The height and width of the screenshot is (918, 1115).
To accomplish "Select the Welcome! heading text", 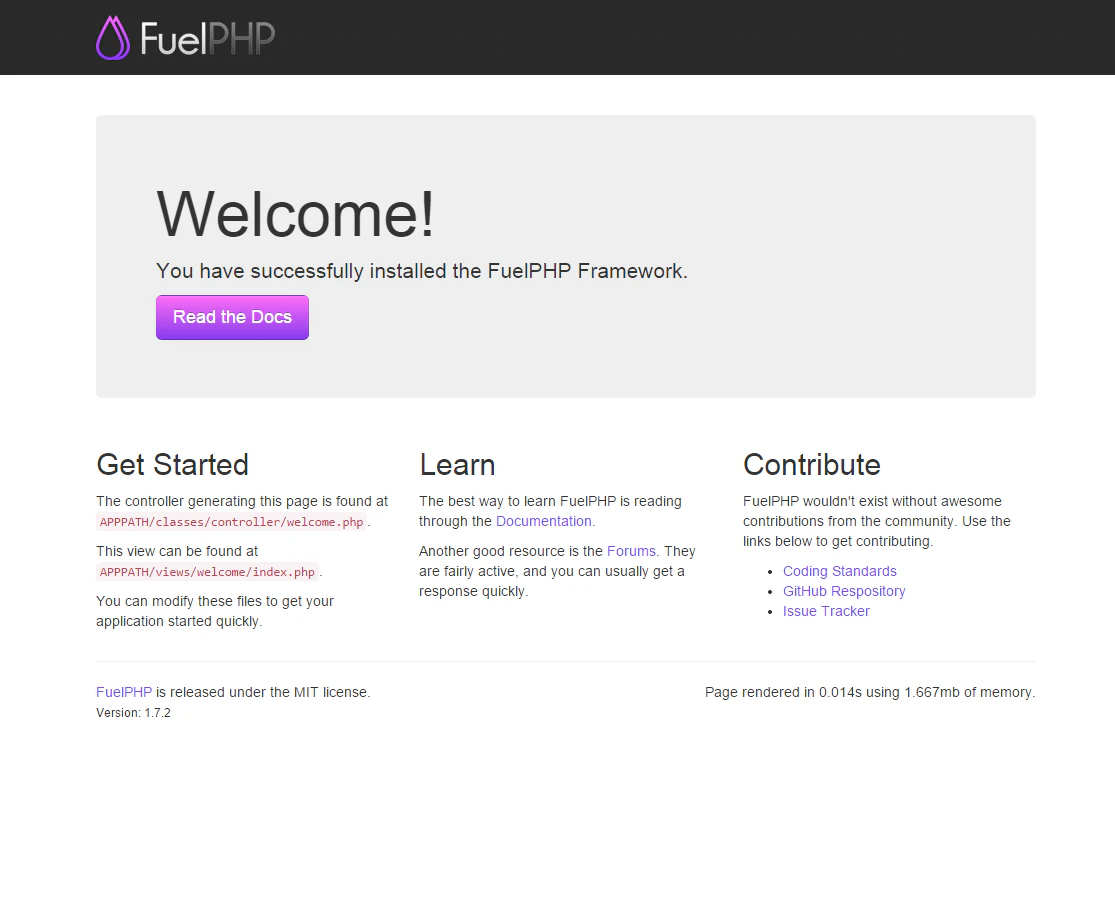I will click(x=295, y=213).
